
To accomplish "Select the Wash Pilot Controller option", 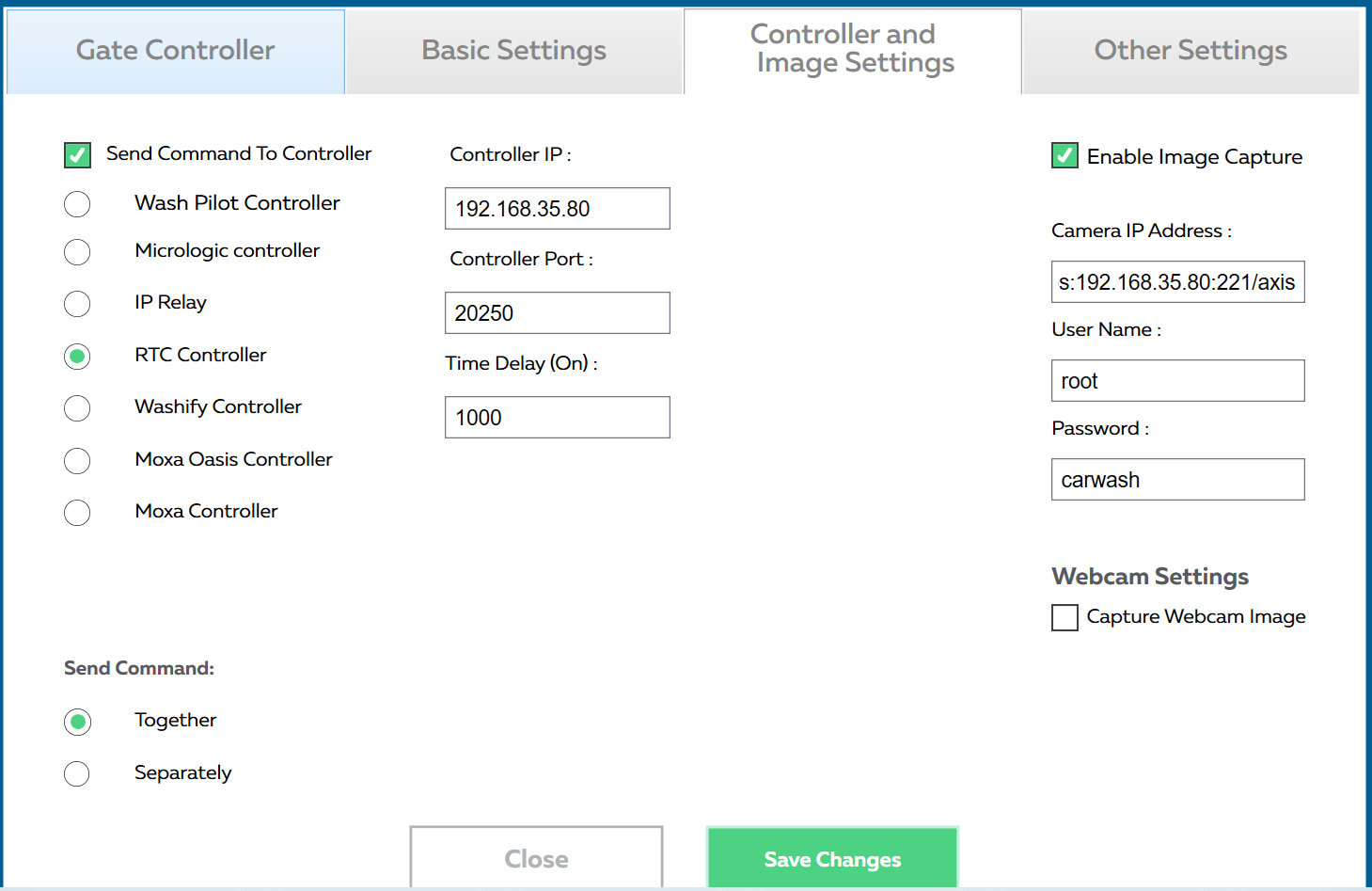I will pos(77,204).
